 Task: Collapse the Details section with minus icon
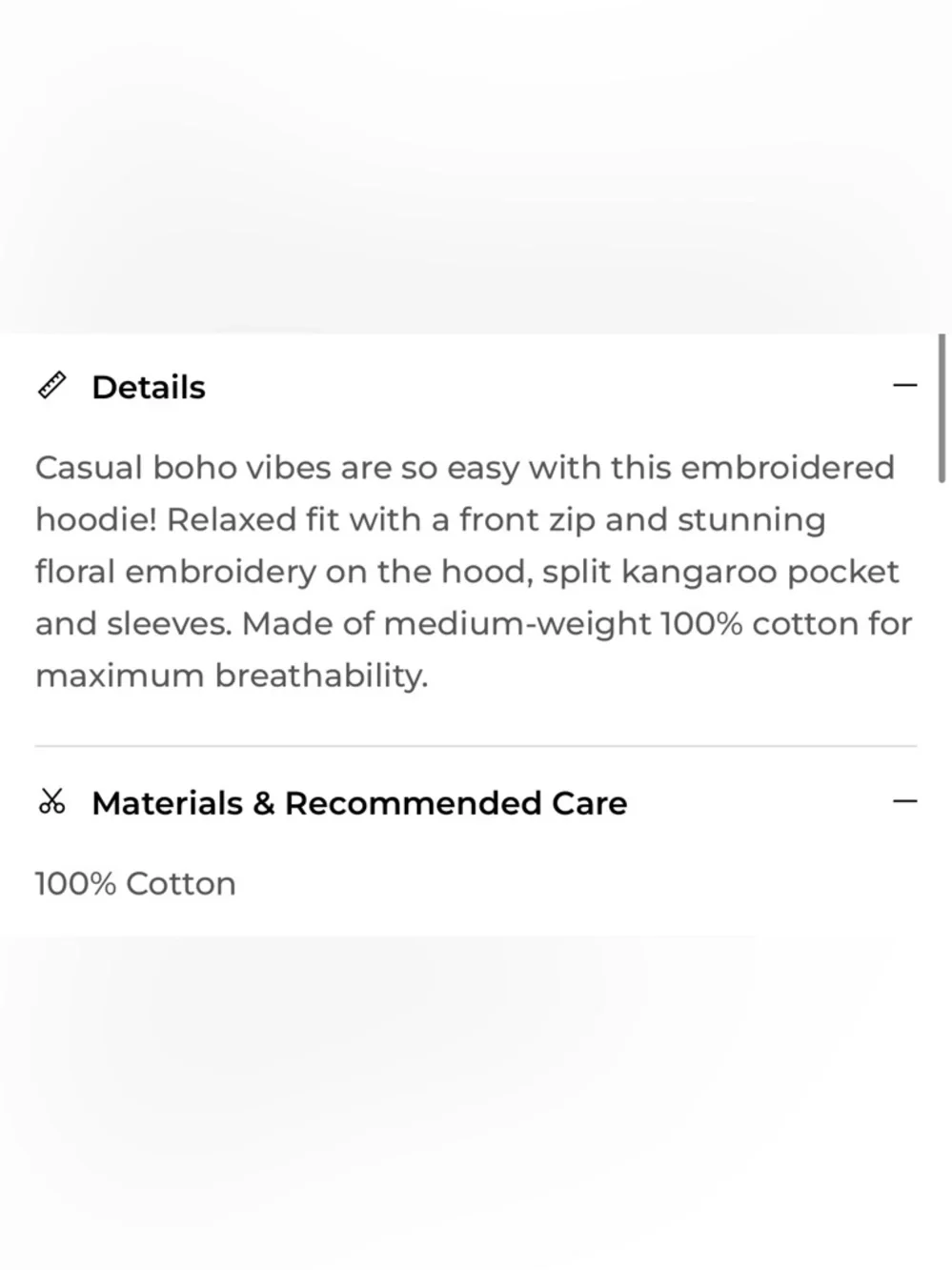click(x=904, y=386)
